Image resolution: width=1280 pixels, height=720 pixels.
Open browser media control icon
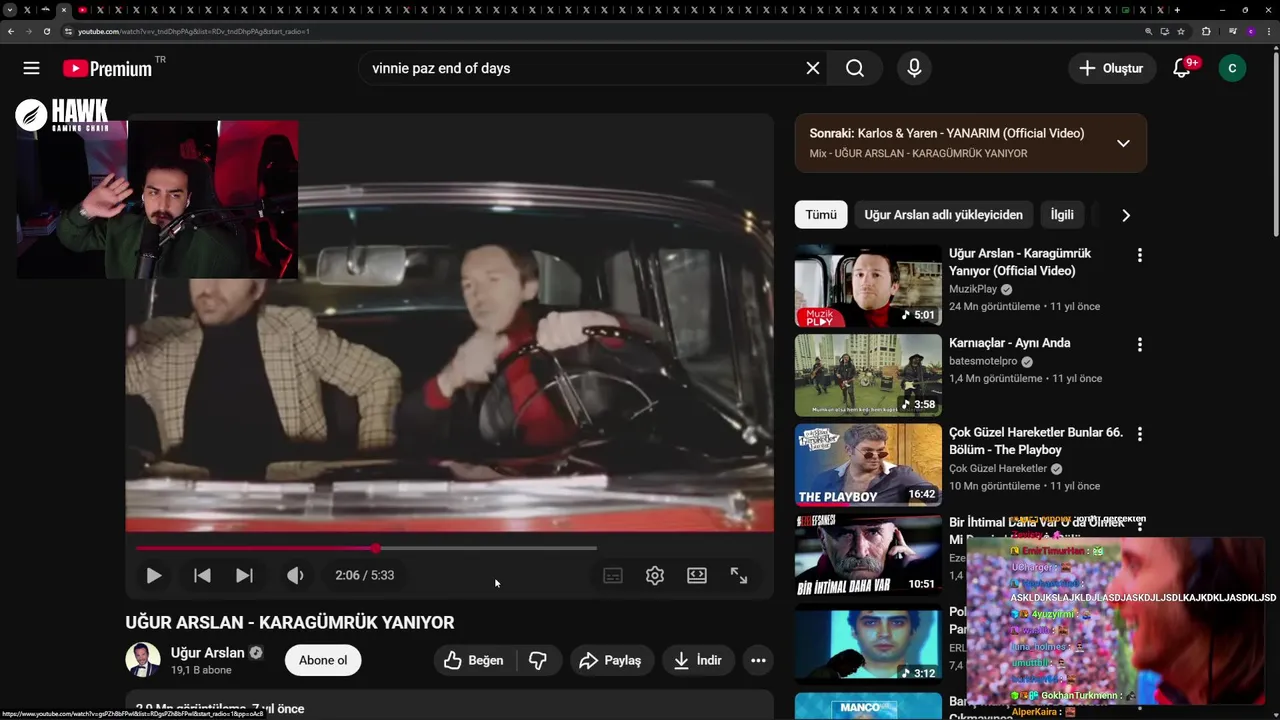click(1233, 31)
